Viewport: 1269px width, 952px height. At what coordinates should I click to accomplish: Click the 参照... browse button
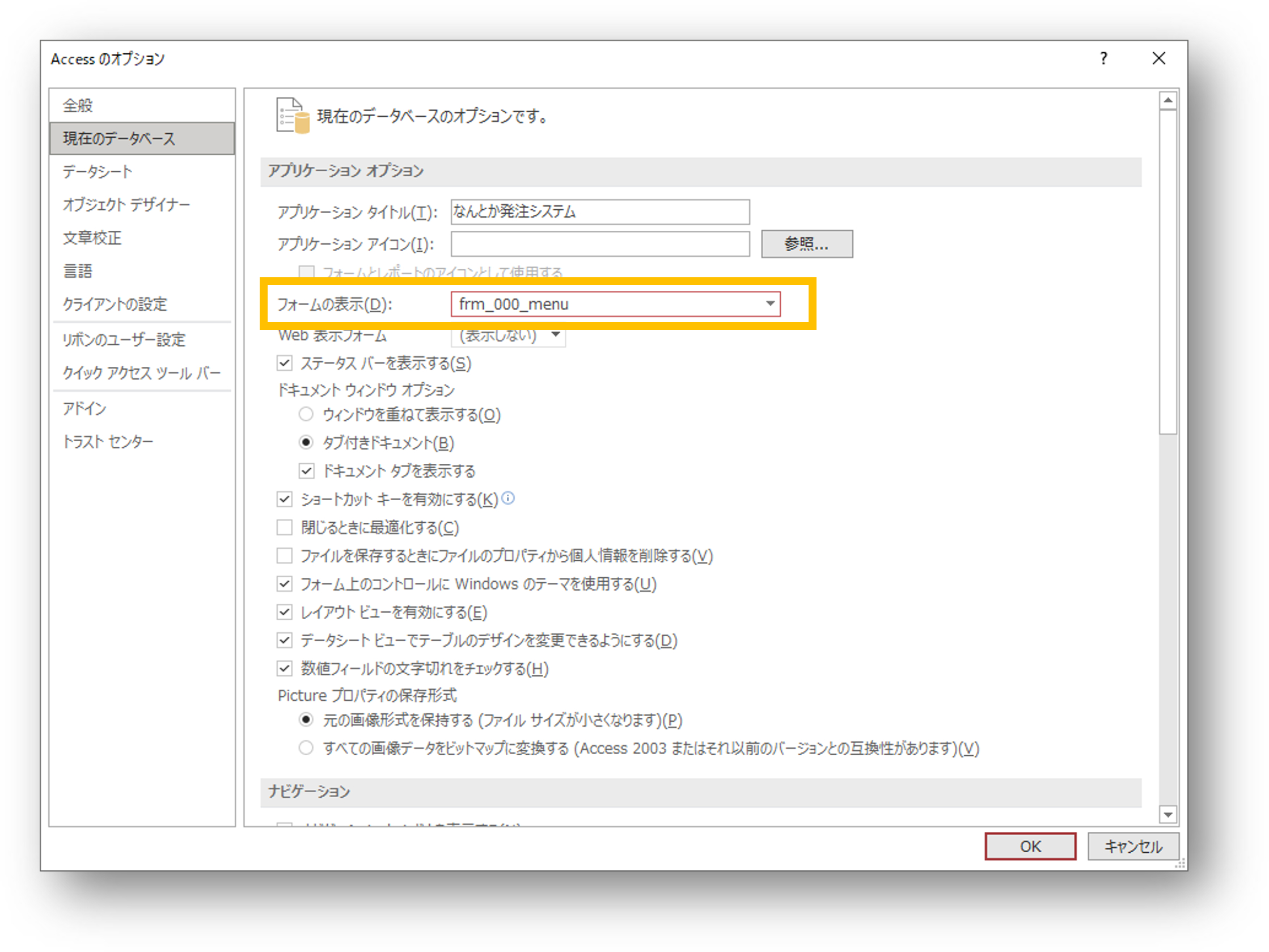tap(807, 244)
